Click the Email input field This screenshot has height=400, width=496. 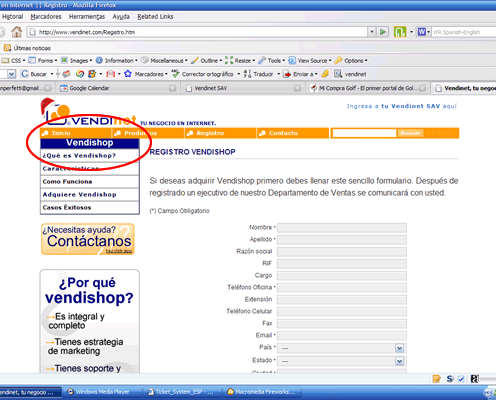click(x=342, y=336)
